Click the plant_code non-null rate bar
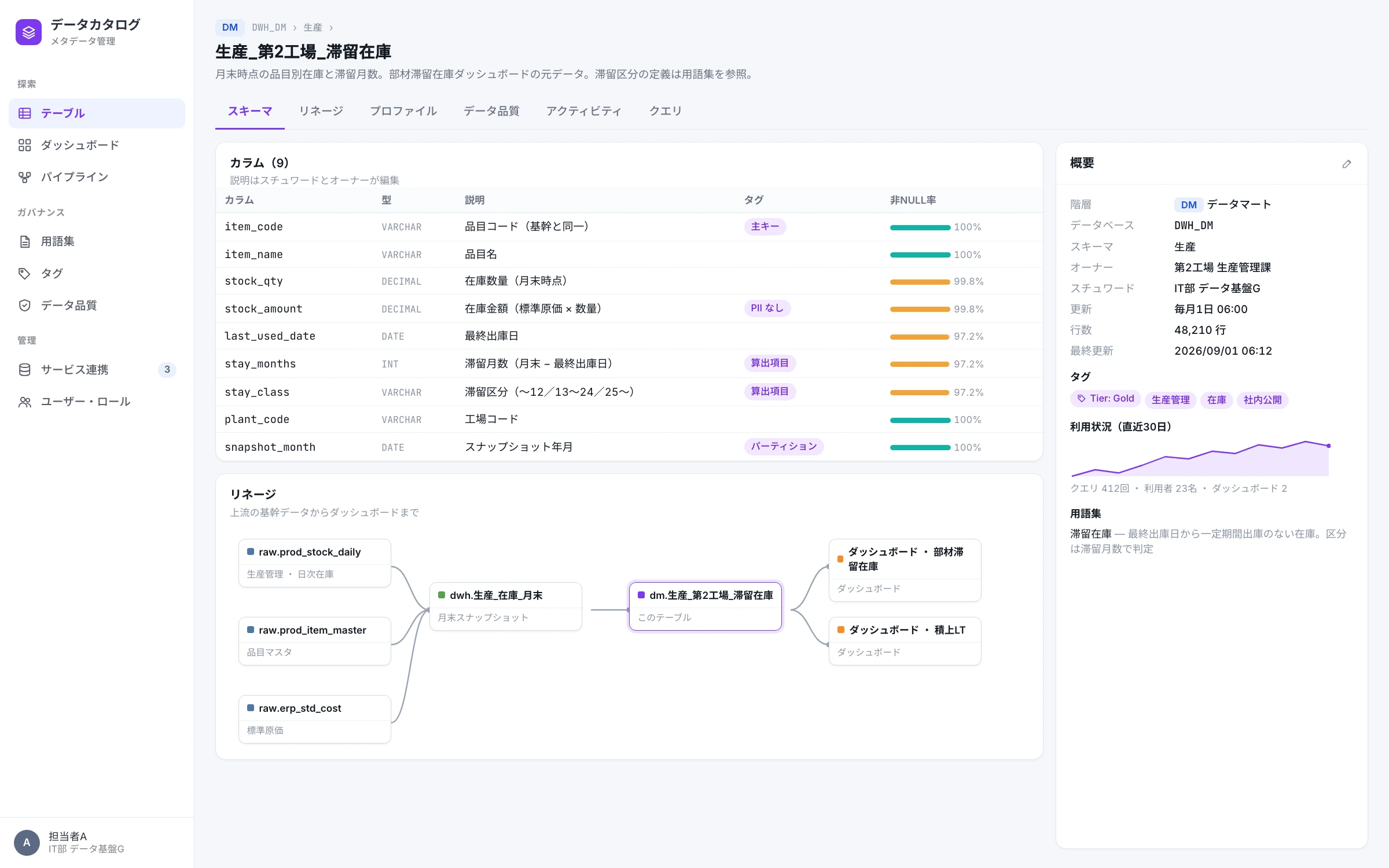The width and height of the screenshot is (1389, 868). click(x=920, y=420)
